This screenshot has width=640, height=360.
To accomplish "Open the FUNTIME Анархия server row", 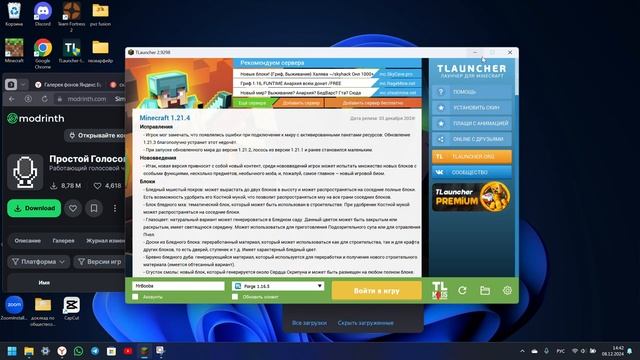I will click(x=327, y=83).
